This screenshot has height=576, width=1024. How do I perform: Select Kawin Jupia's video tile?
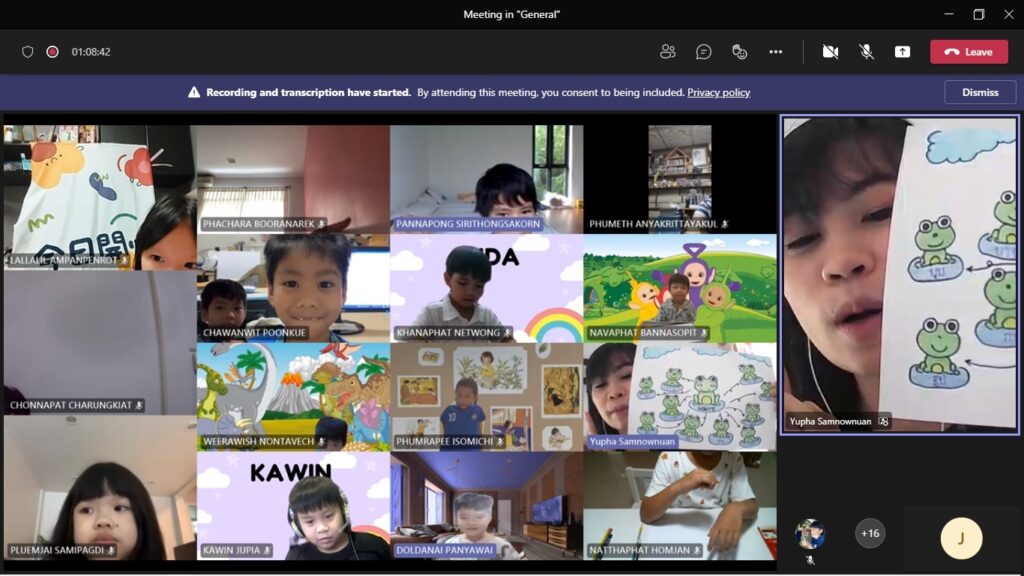point(293,505)
